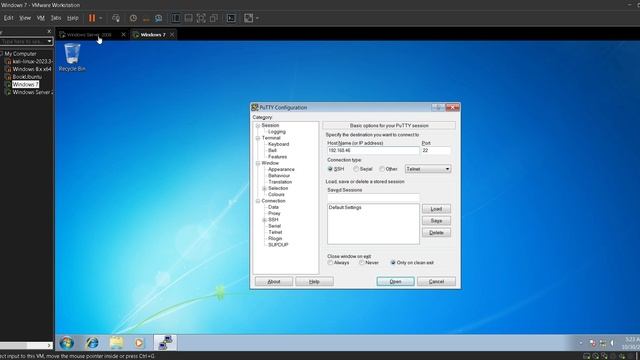Collapse the My Computer node in library
The height and width of the screenshot is (360, 640).
click(2, 53)
